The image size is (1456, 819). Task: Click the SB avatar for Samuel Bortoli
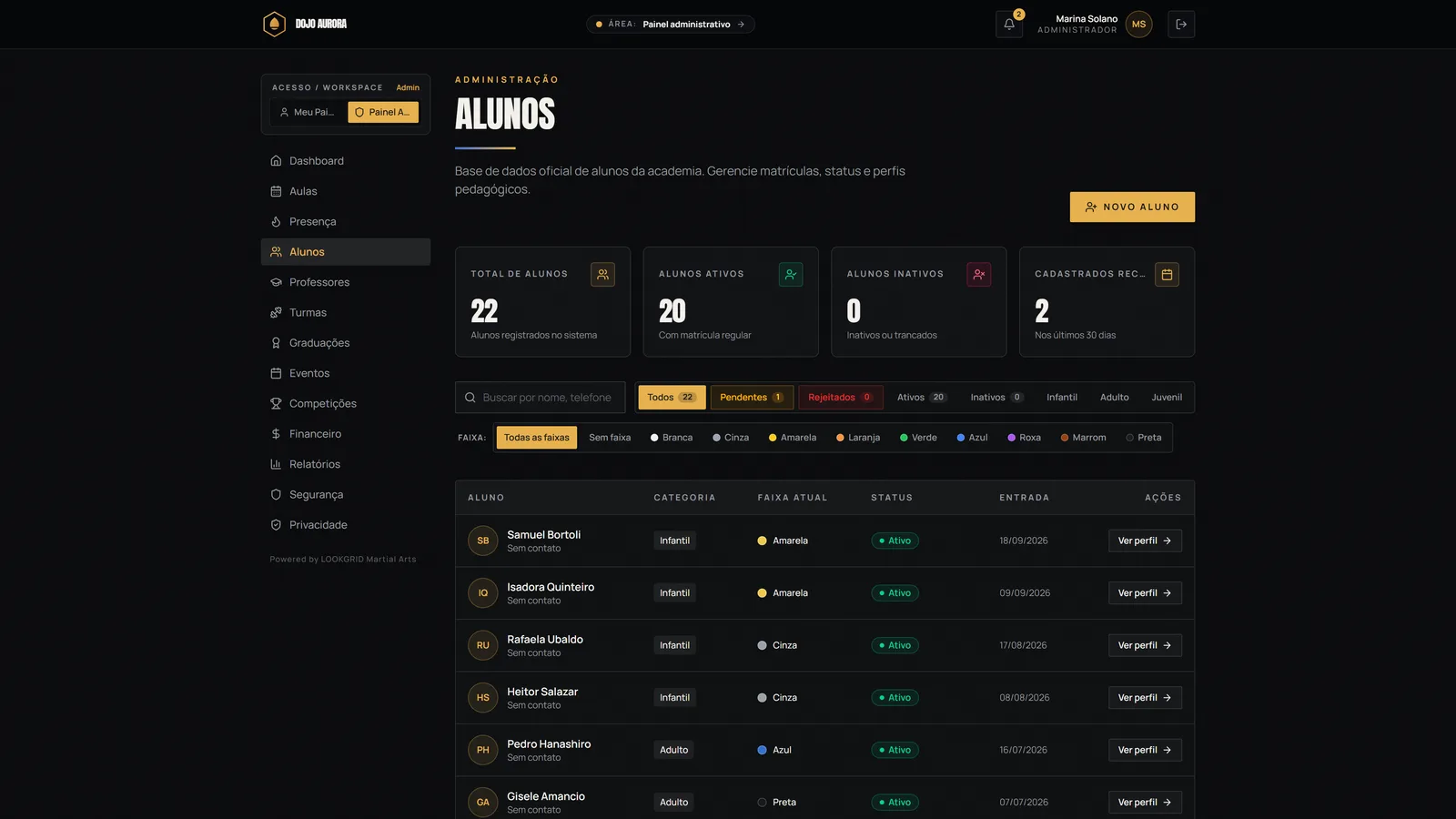pyautogui.click(x=483, y=541)
